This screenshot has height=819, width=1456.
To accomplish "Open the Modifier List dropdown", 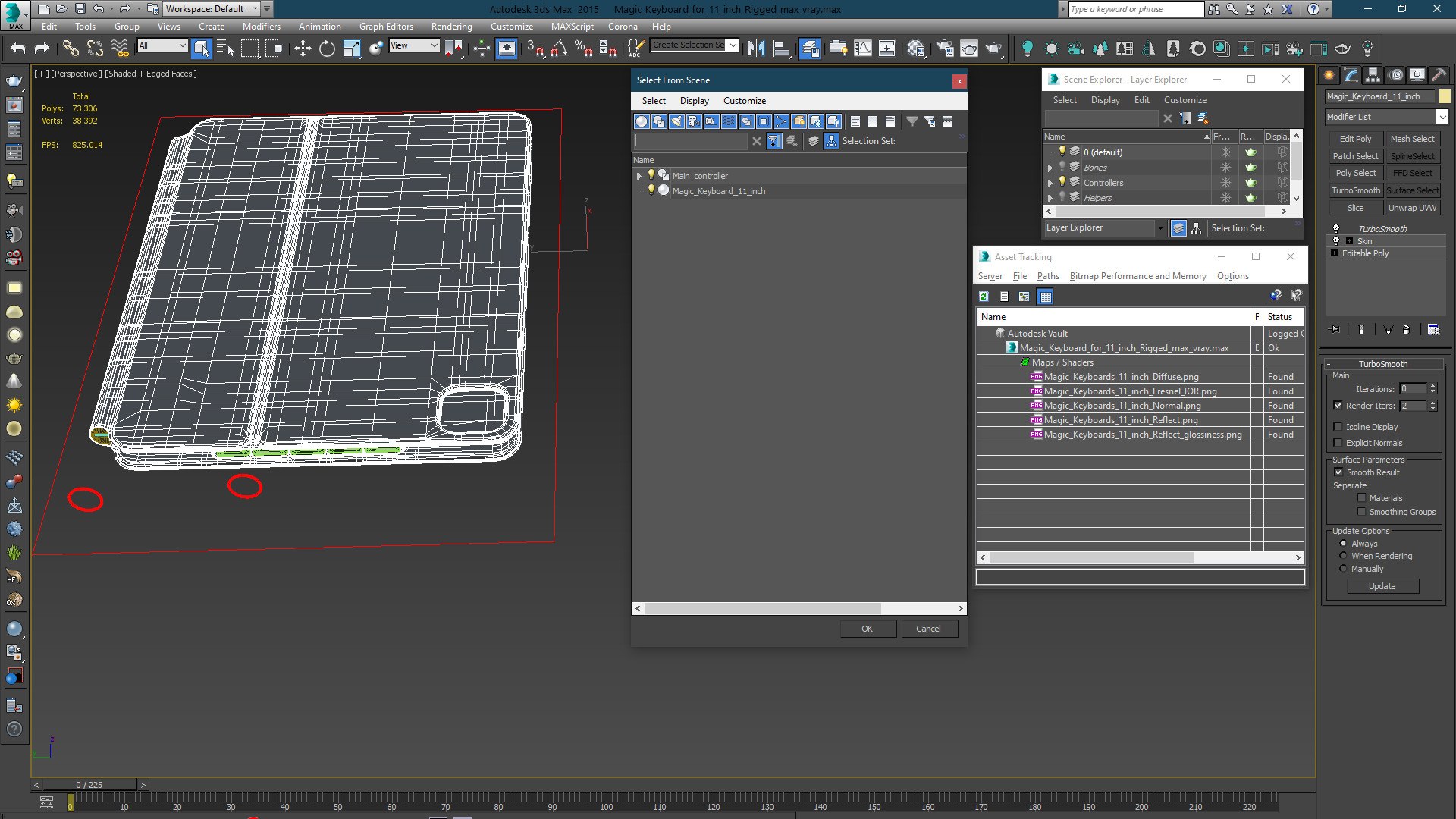I will coord(1441,117).
